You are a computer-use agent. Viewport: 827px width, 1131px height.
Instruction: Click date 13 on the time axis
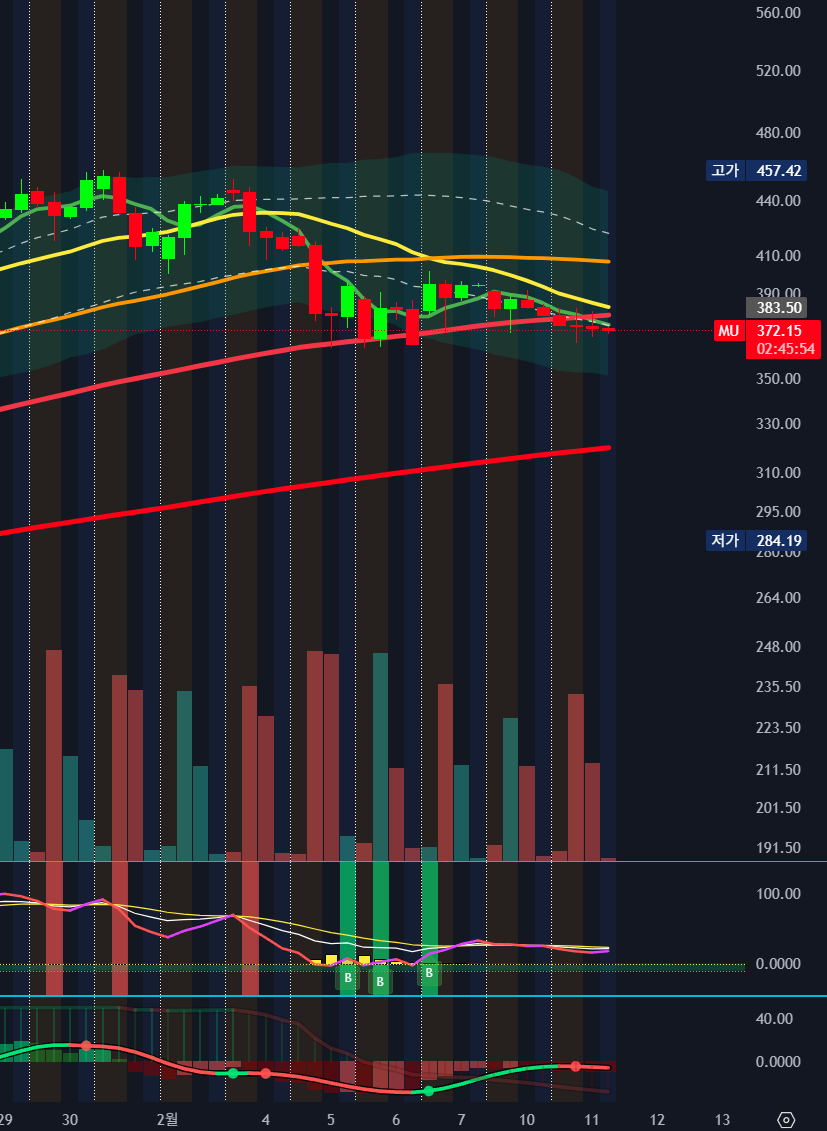(x=723, y=1119)
